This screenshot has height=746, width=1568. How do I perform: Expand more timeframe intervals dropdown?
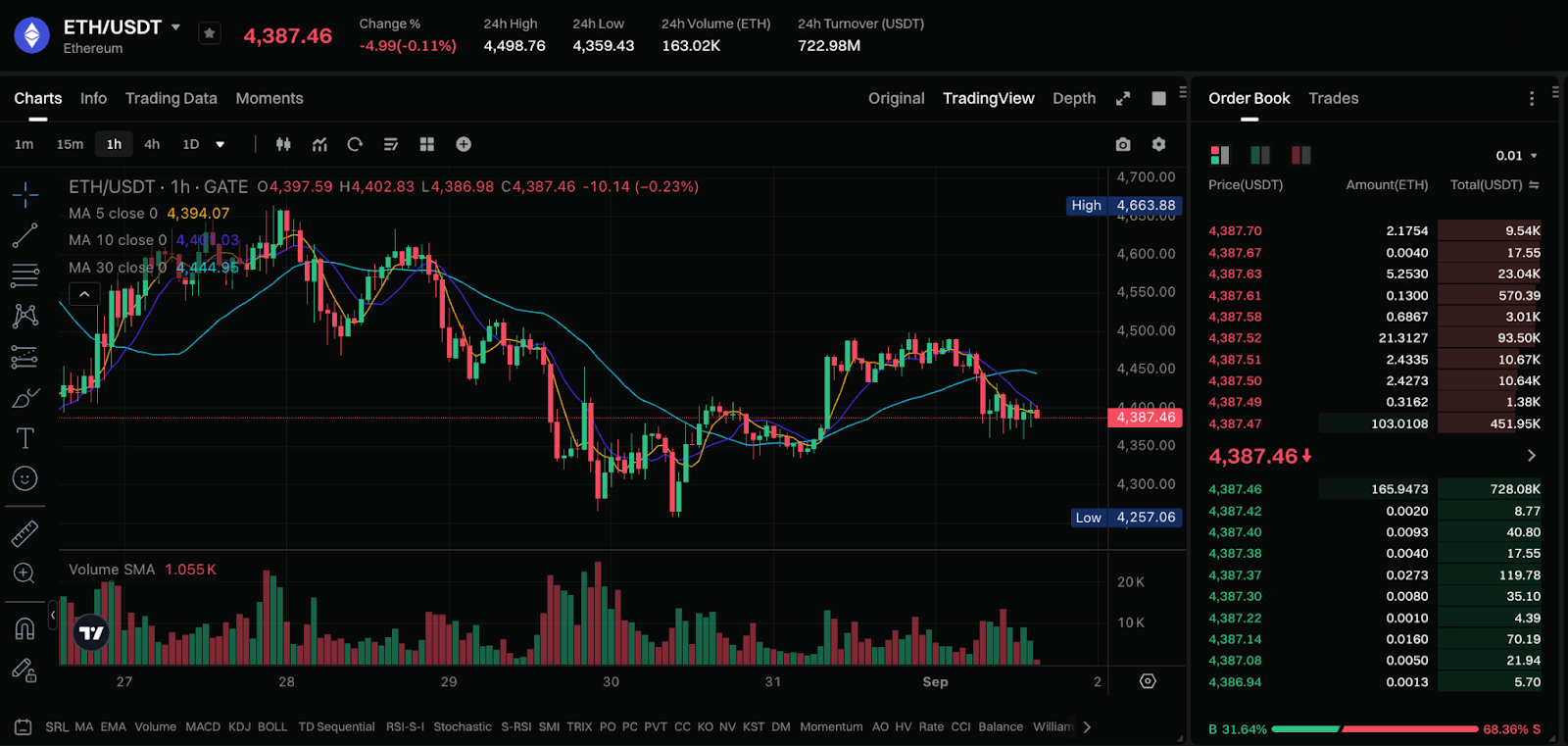tap(220, 144)
